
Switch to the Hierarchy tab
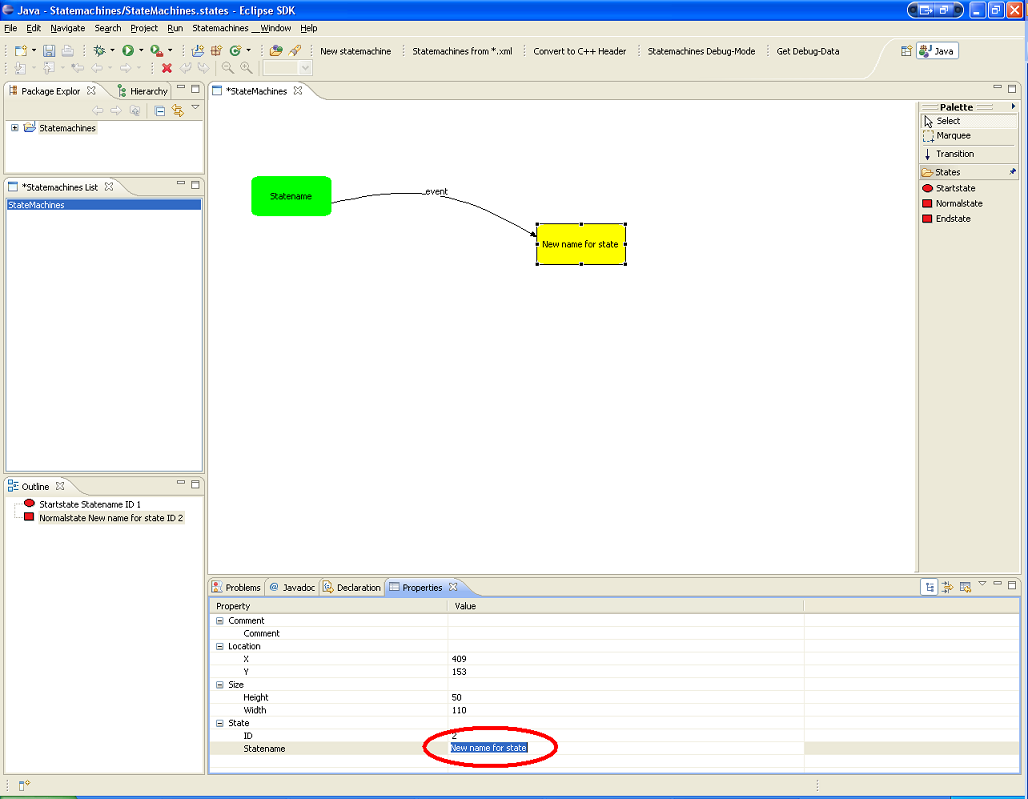tap(142, 91)
